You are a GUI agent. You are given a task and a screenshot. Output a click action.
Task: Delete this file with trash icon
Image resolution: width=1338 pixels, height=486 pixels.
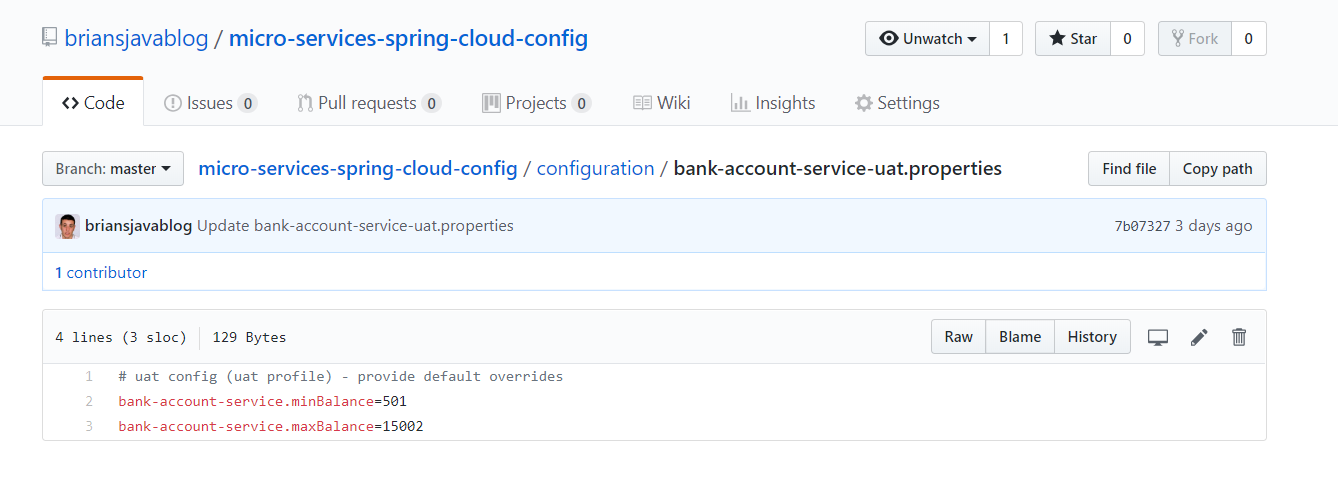1239,337
